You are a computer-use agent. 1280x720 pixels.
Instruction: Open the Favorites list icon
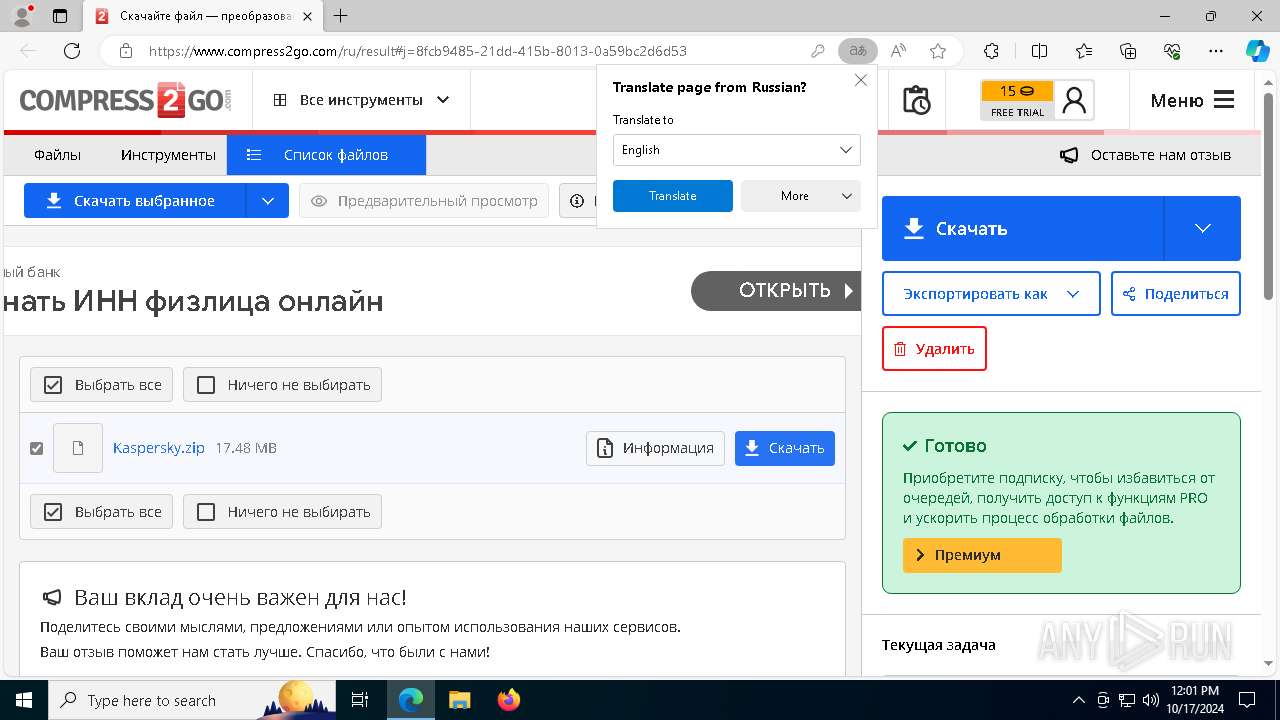tap(1084, 51)
